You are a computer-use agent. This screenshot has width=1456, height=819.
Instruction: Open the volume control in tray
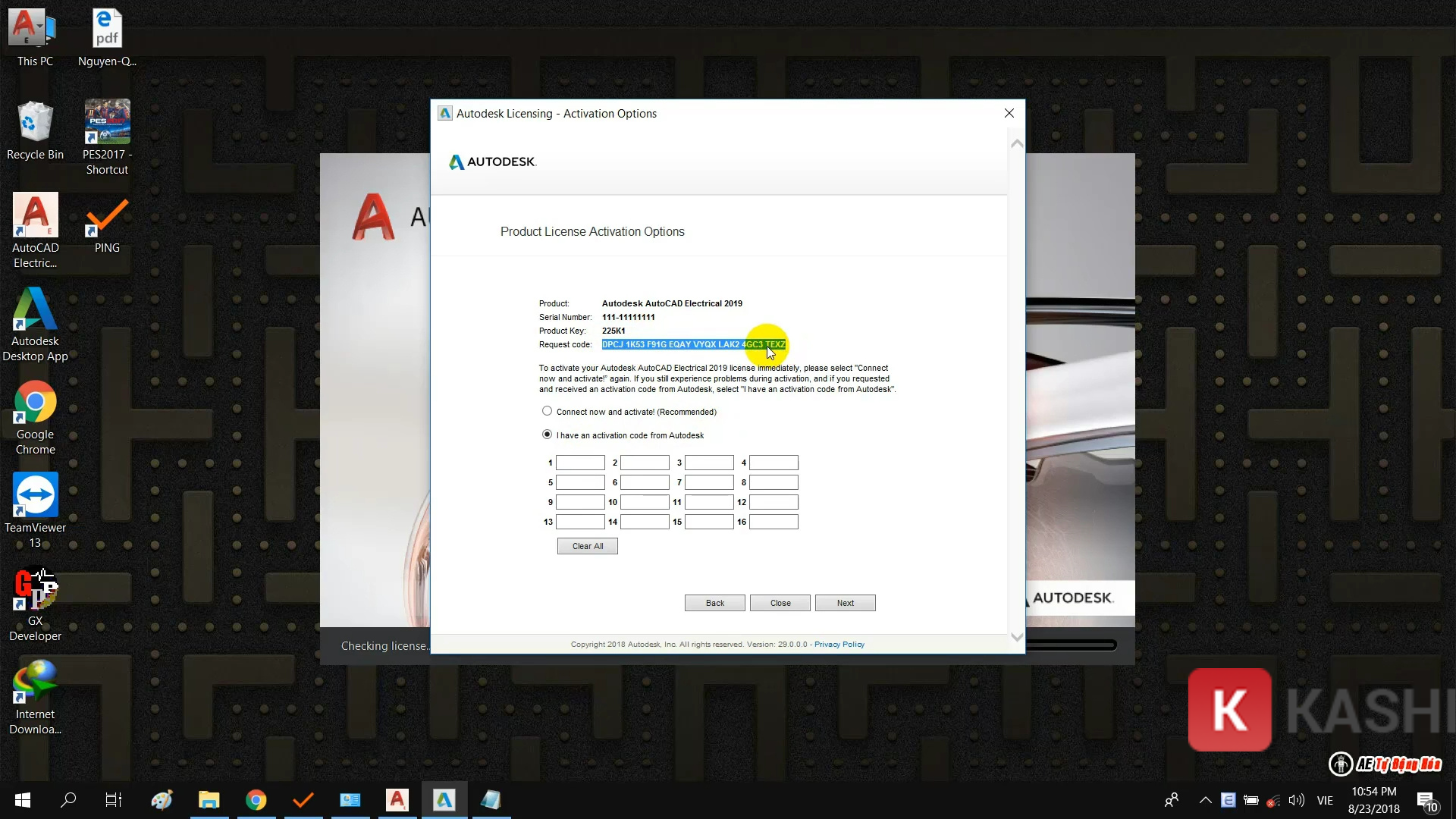point(1296,800)
